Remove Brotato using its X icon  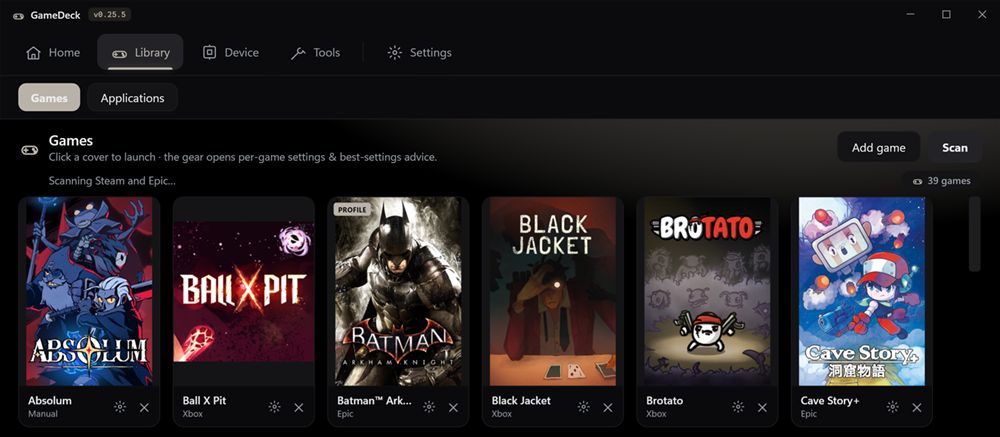tap(762, 407)
